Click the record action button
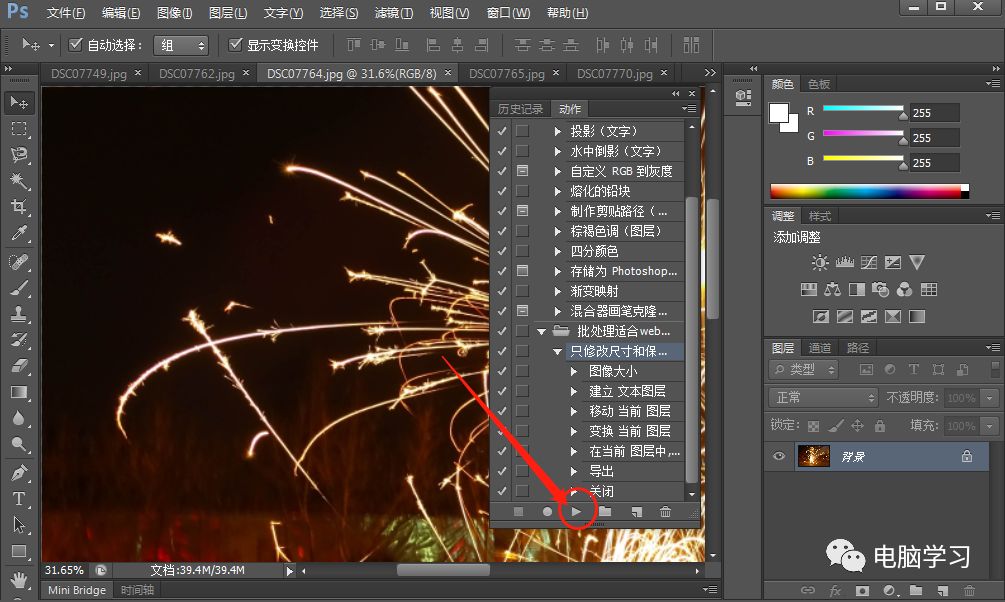 pos(547,512)
